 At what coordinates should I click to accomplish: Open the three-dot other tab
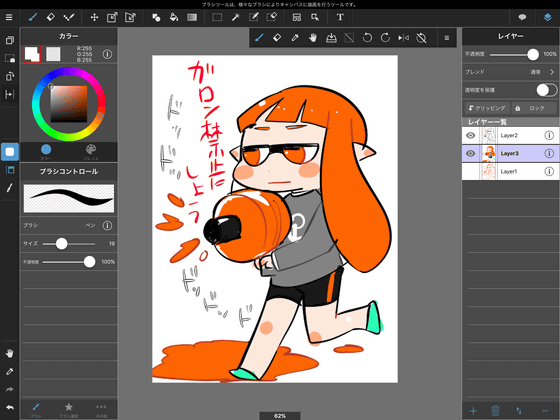coord(101,410)
